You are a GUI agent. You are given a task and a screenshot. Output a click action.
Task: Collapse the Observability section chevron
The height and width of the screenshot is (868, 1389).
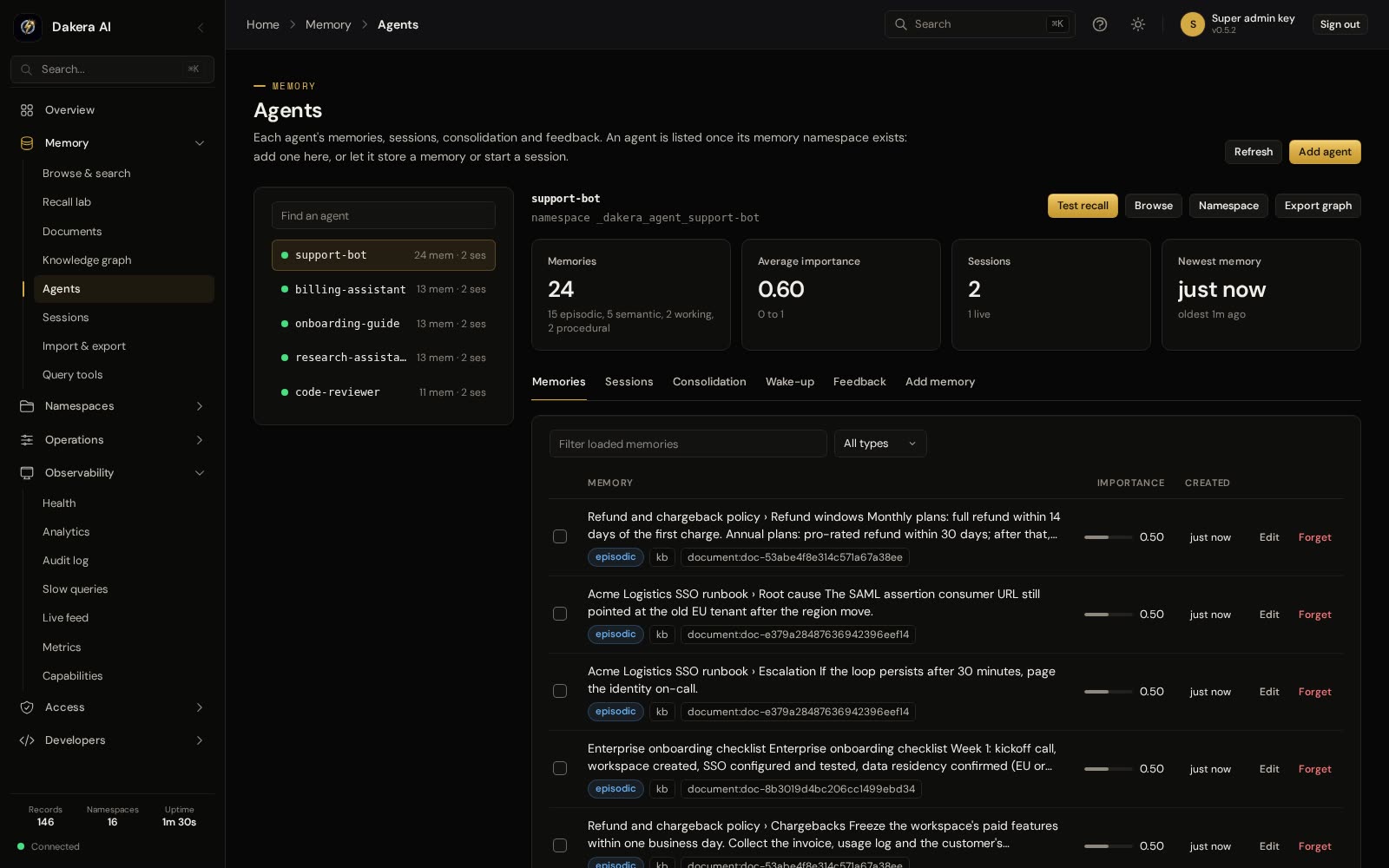200,473
